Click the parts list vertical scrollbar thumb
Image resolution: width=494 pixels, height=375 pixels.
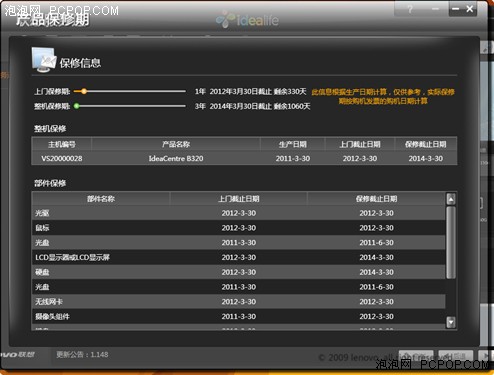point(451,242)
